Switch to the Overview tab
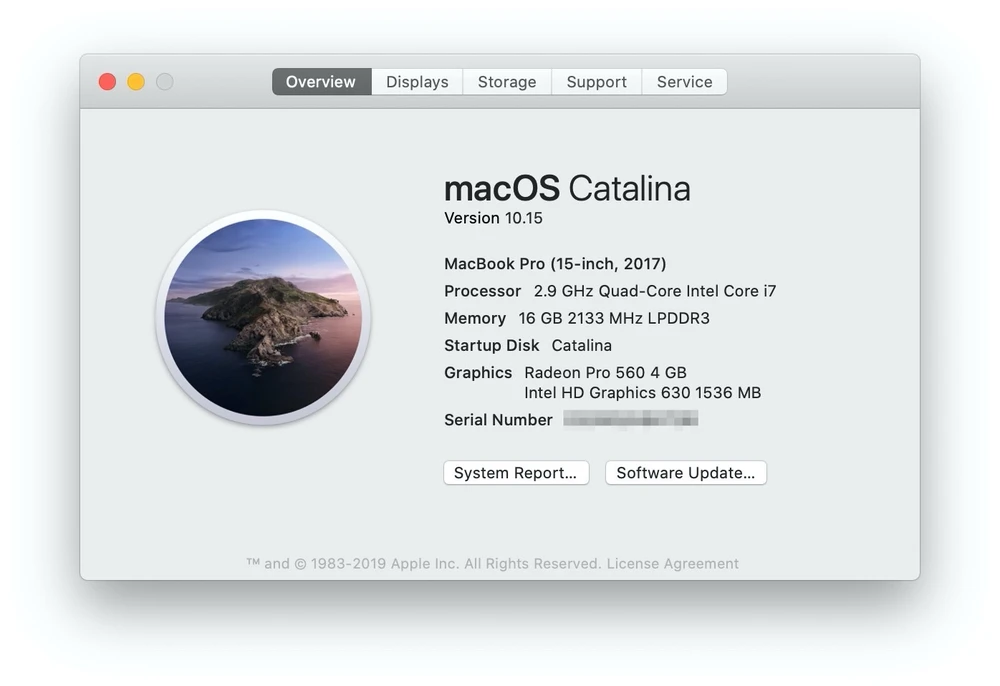1000x686 pixels. pos(321,82)
